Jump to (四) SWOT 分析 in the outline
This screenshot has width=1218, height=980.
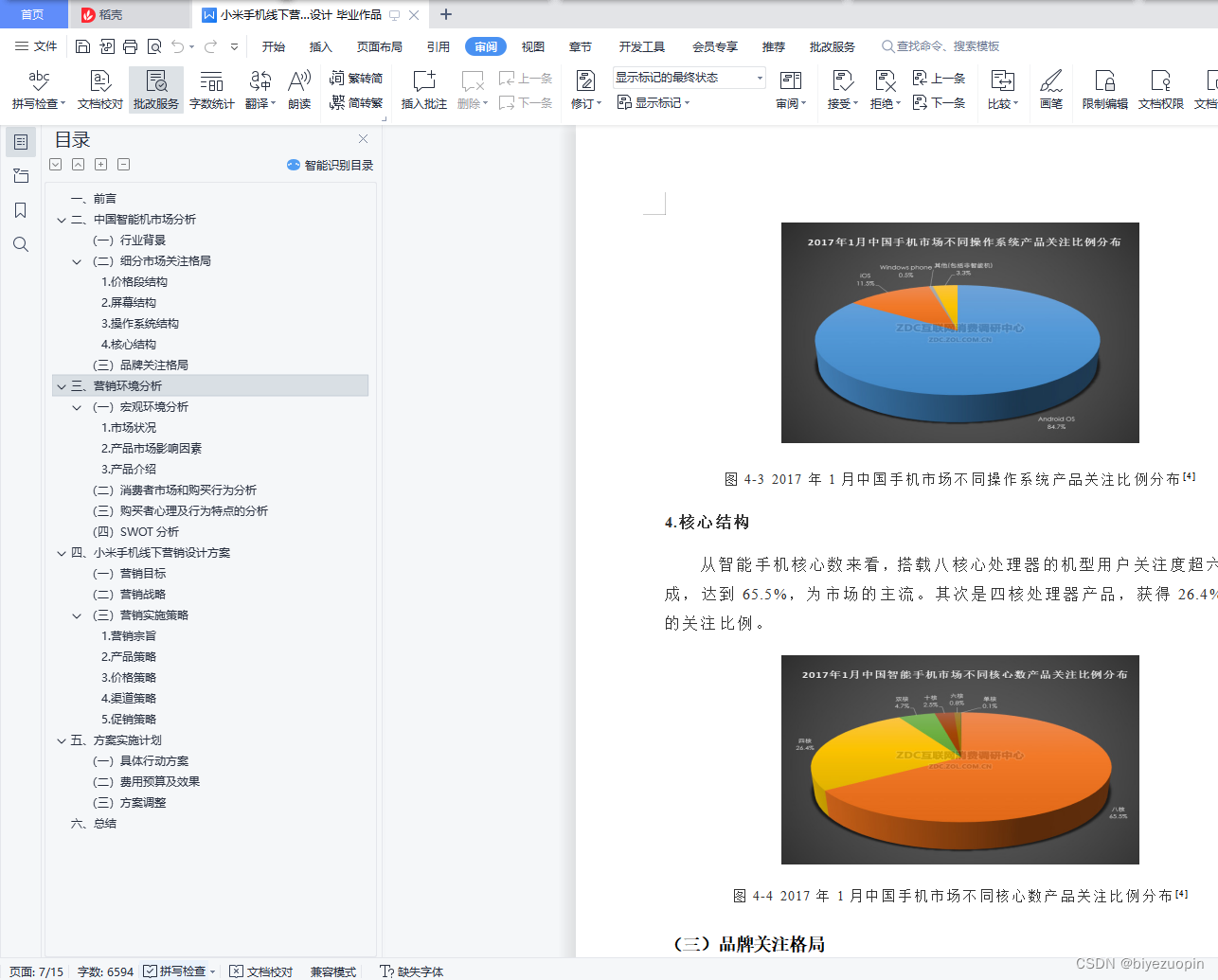coord(135,532)
